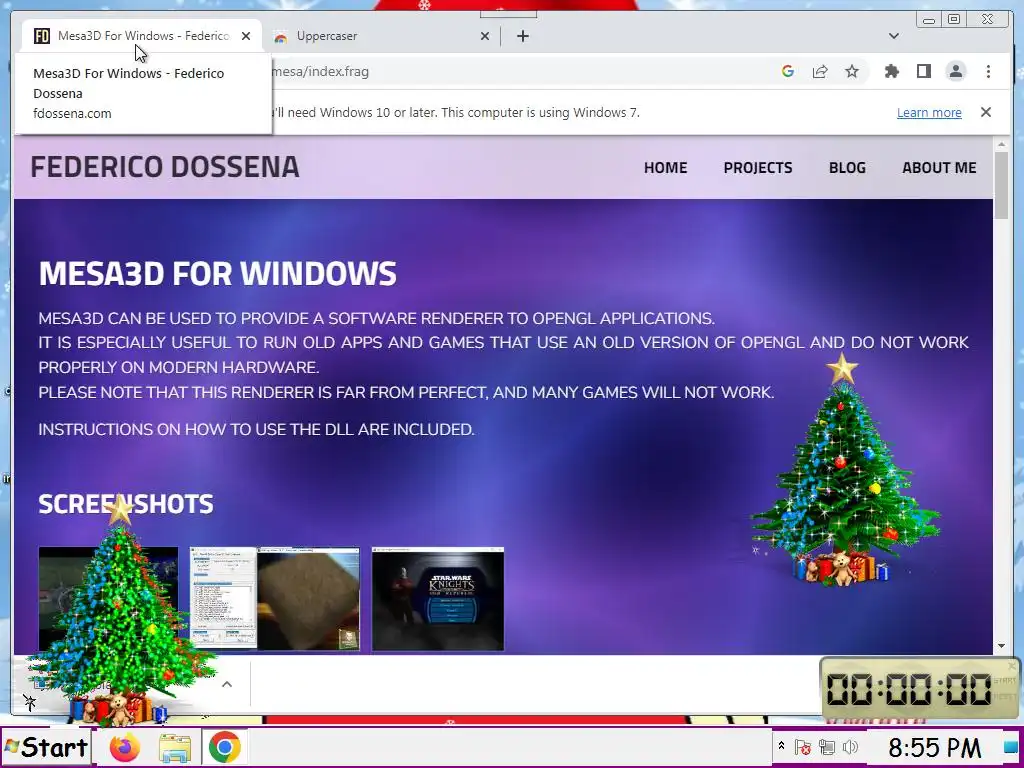
Task: Open Chrome three-dot menu
Action: coord(988,71)
